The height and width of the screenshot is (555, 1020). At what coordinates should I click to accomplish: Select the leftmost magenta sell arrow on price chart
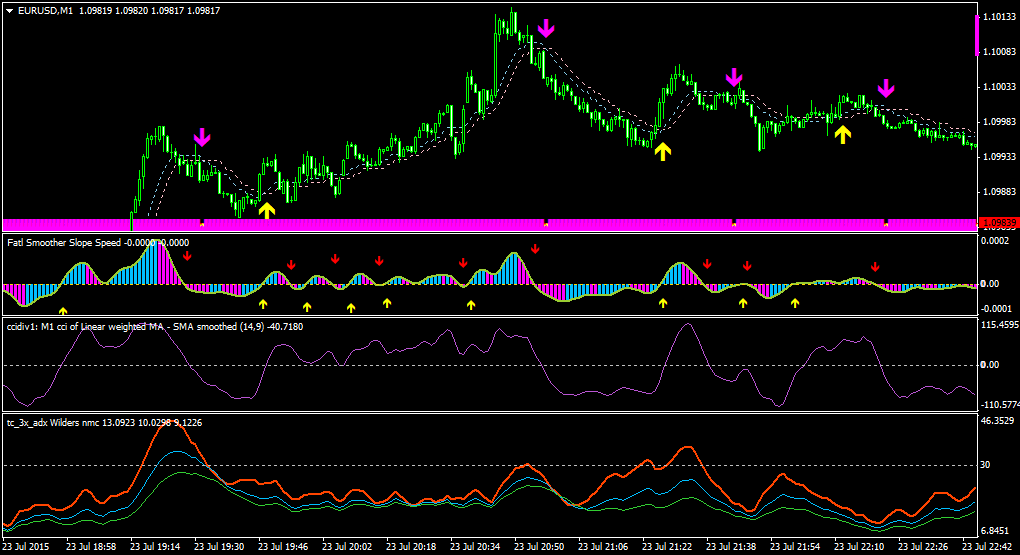click(x=202, y=137)
